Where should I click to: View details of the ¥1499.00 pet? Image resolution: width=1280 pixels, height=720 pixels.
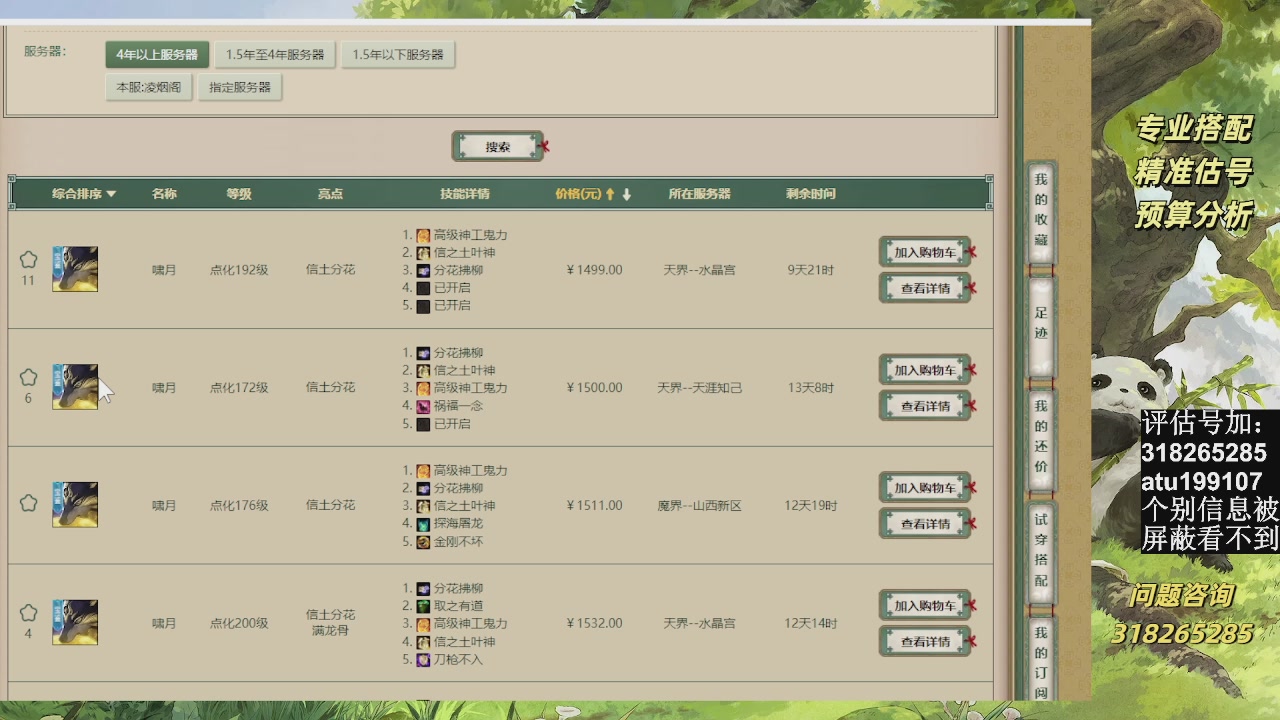pos(925,288)
